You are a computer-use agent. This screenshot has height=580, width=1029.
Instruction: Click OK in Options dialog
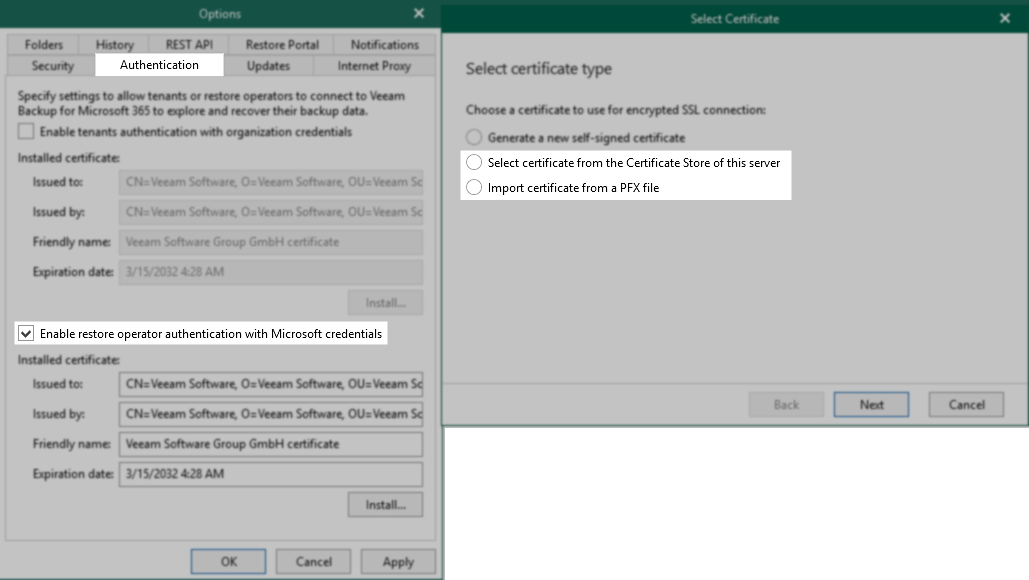click(228, 562)
